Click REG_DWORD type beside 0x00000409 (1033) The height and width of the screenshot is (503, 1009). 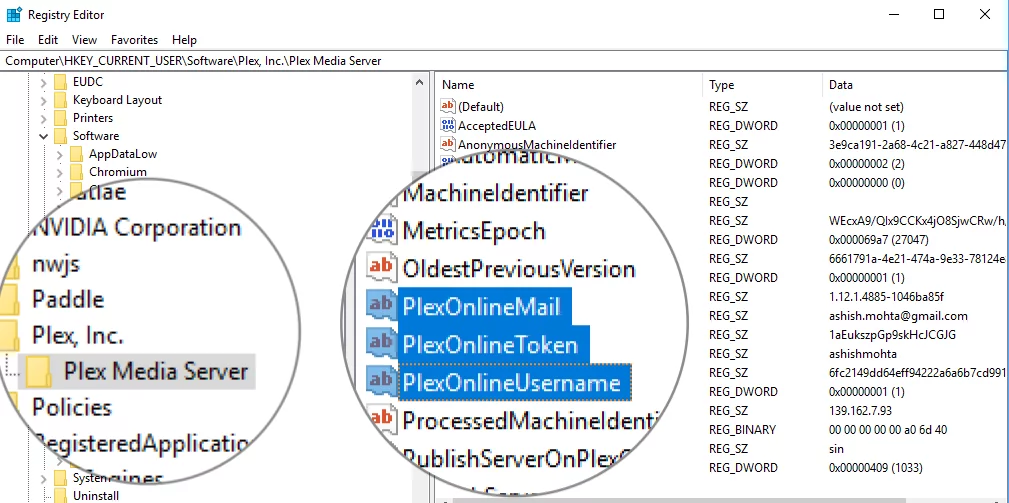(743, 468)
